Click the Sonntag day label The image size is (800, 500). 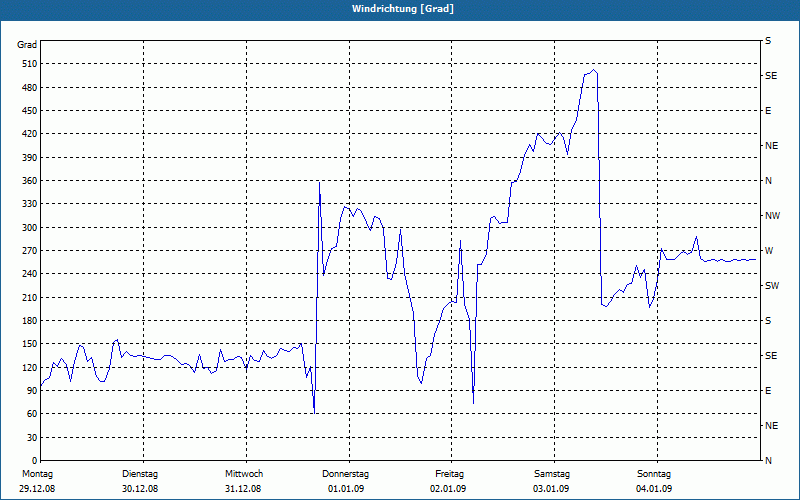pos(654,474)
